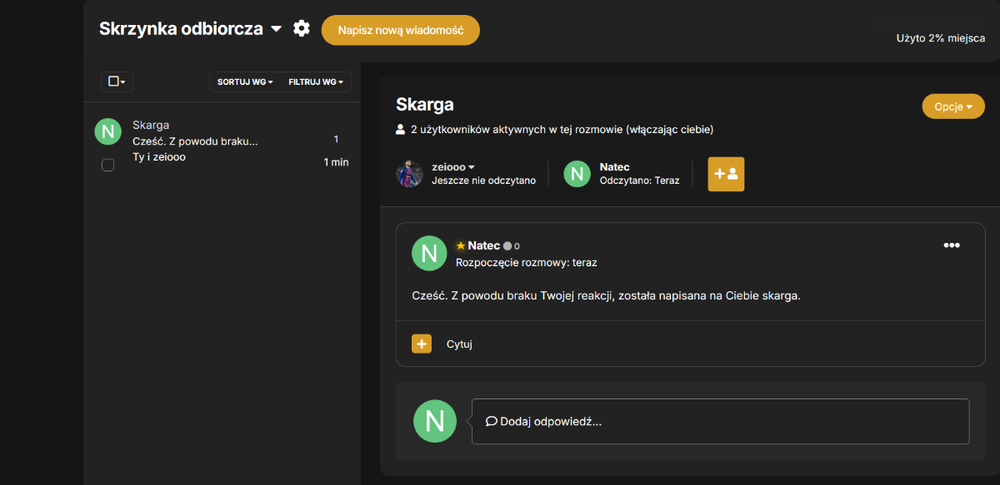1000x485 pixels.
Task: Click the yellow plus multiquote icon
Action: pos(422,344)
